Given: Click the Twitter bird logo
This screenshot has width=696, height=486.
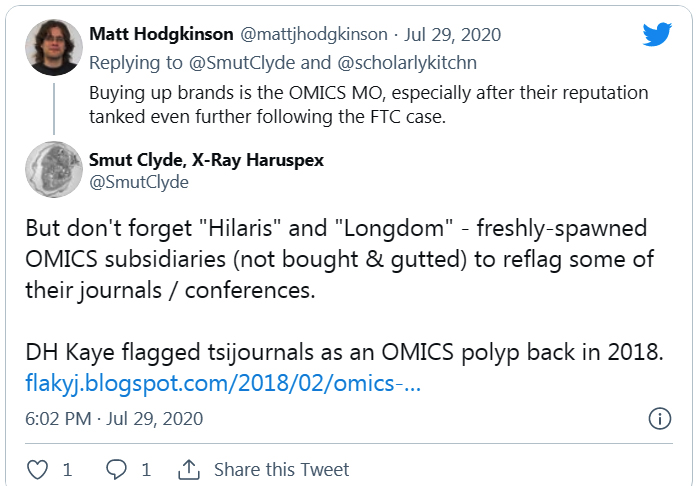Looking at the screenshot, I should pyautogui.click(x=656, y=35).
